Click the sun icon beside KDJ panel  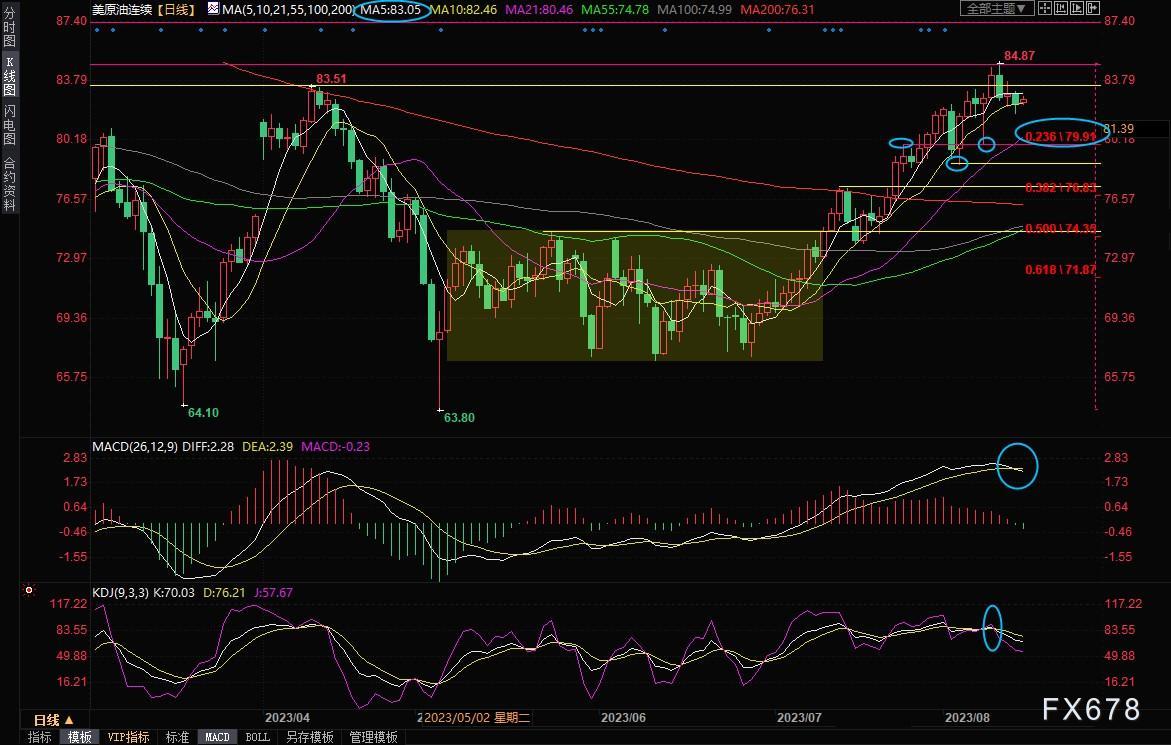tap(29, 590)
